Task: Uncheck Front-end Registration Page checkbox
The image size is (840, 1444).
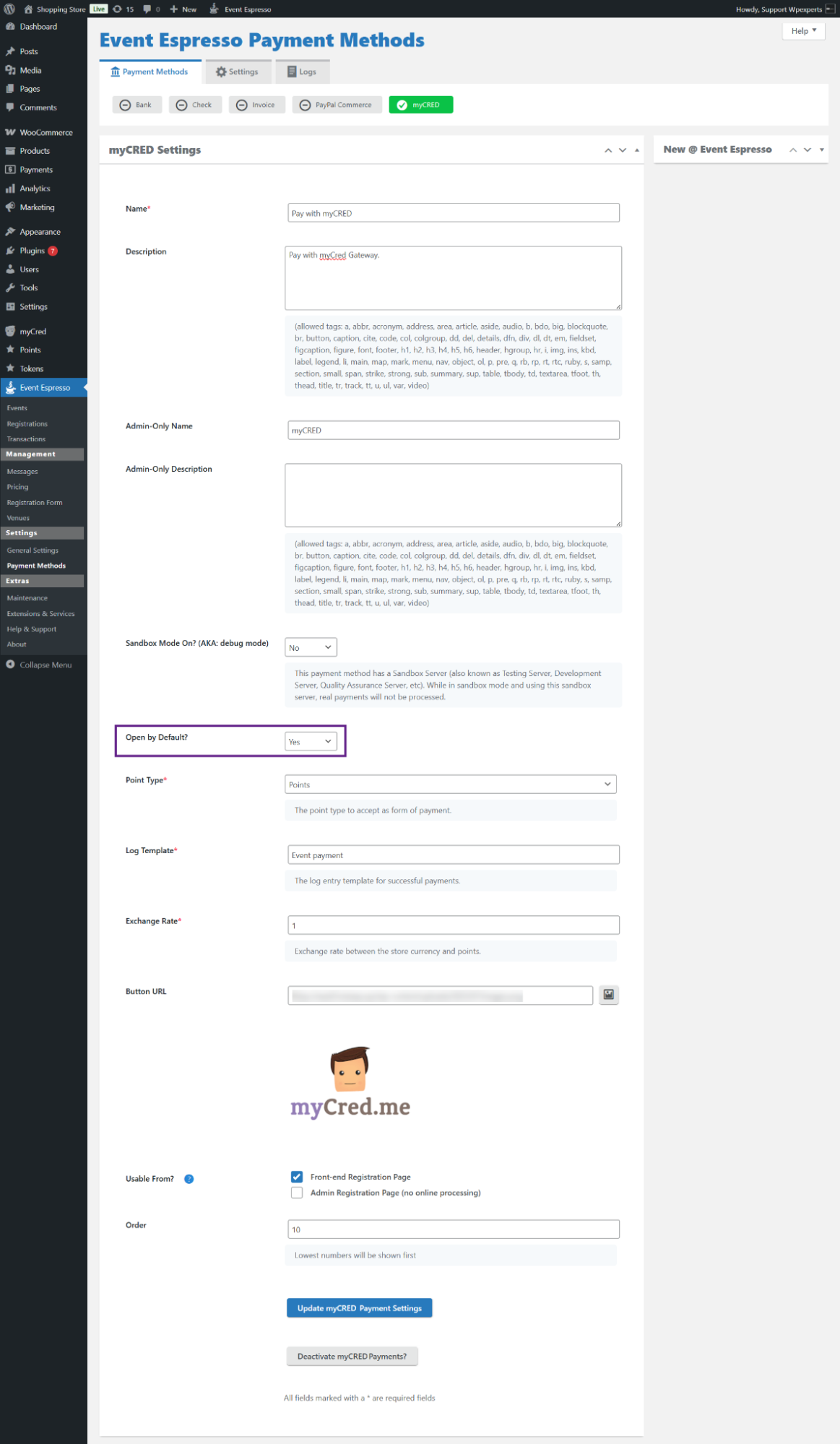Action: click(297, 1177)
